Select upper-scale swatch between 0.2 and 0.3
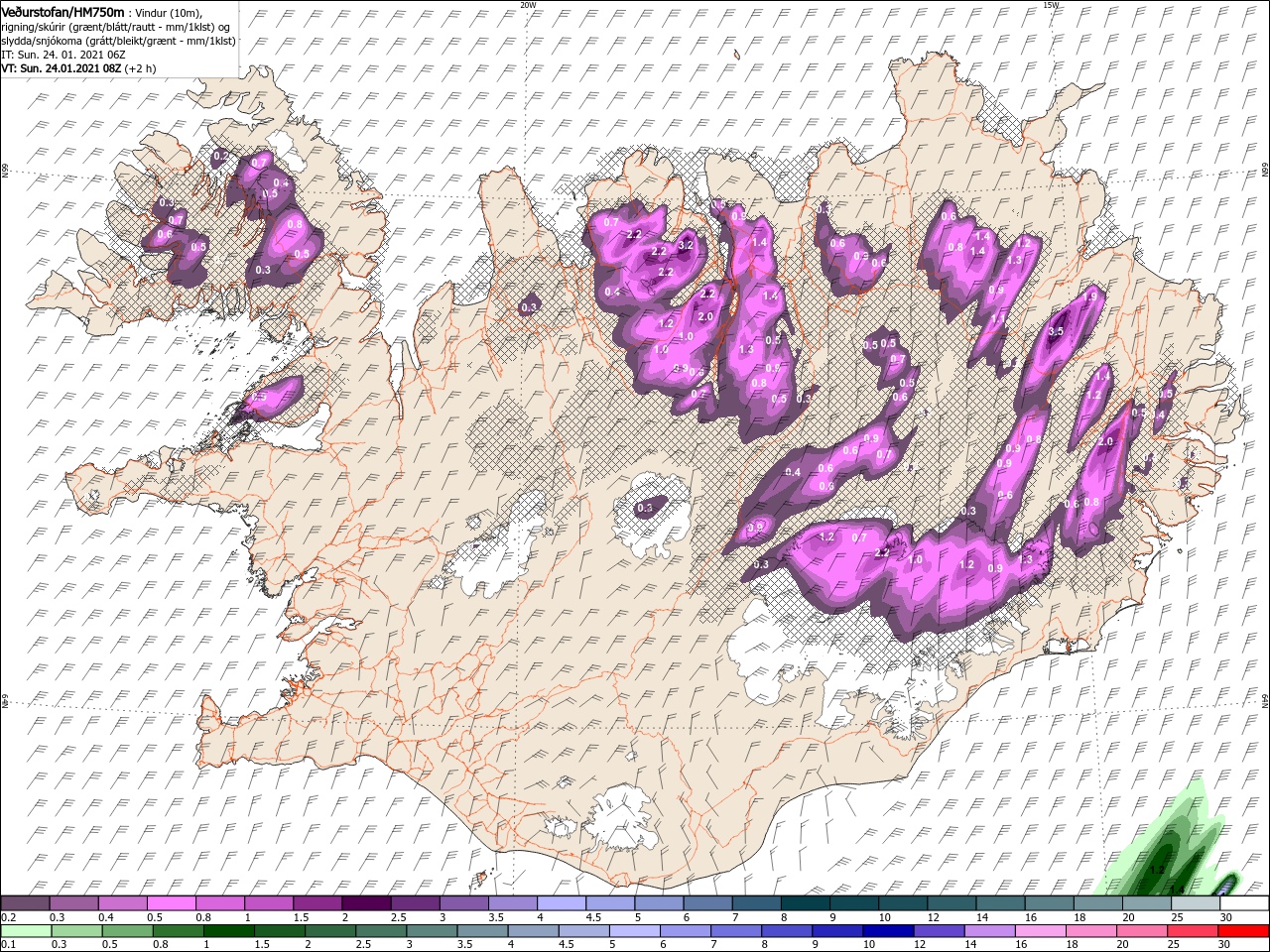The height and width of the screenshot is (952, 1270). coord(25,903)
